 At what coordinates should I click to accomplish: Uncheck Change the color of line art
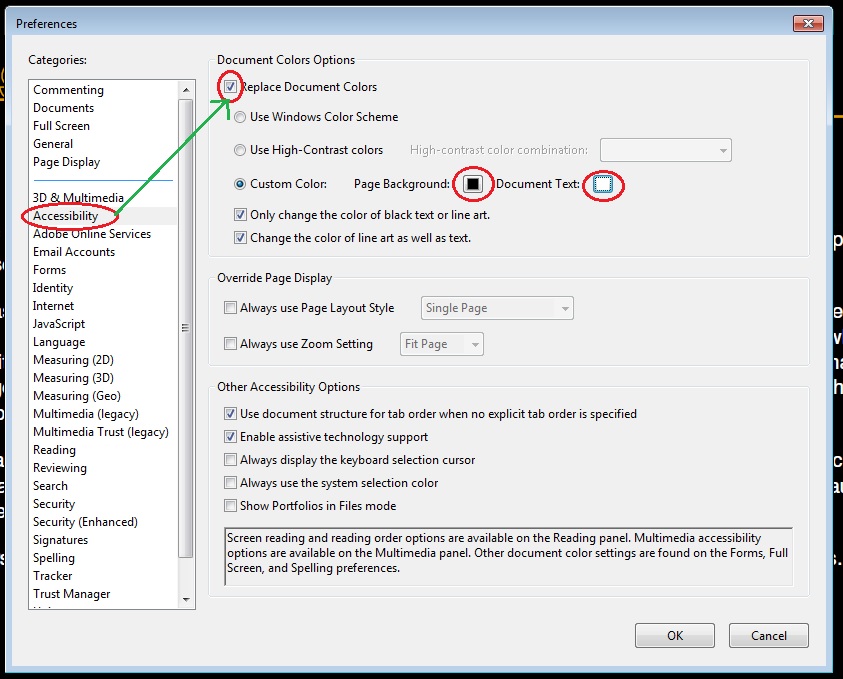(x=240, y=238)
